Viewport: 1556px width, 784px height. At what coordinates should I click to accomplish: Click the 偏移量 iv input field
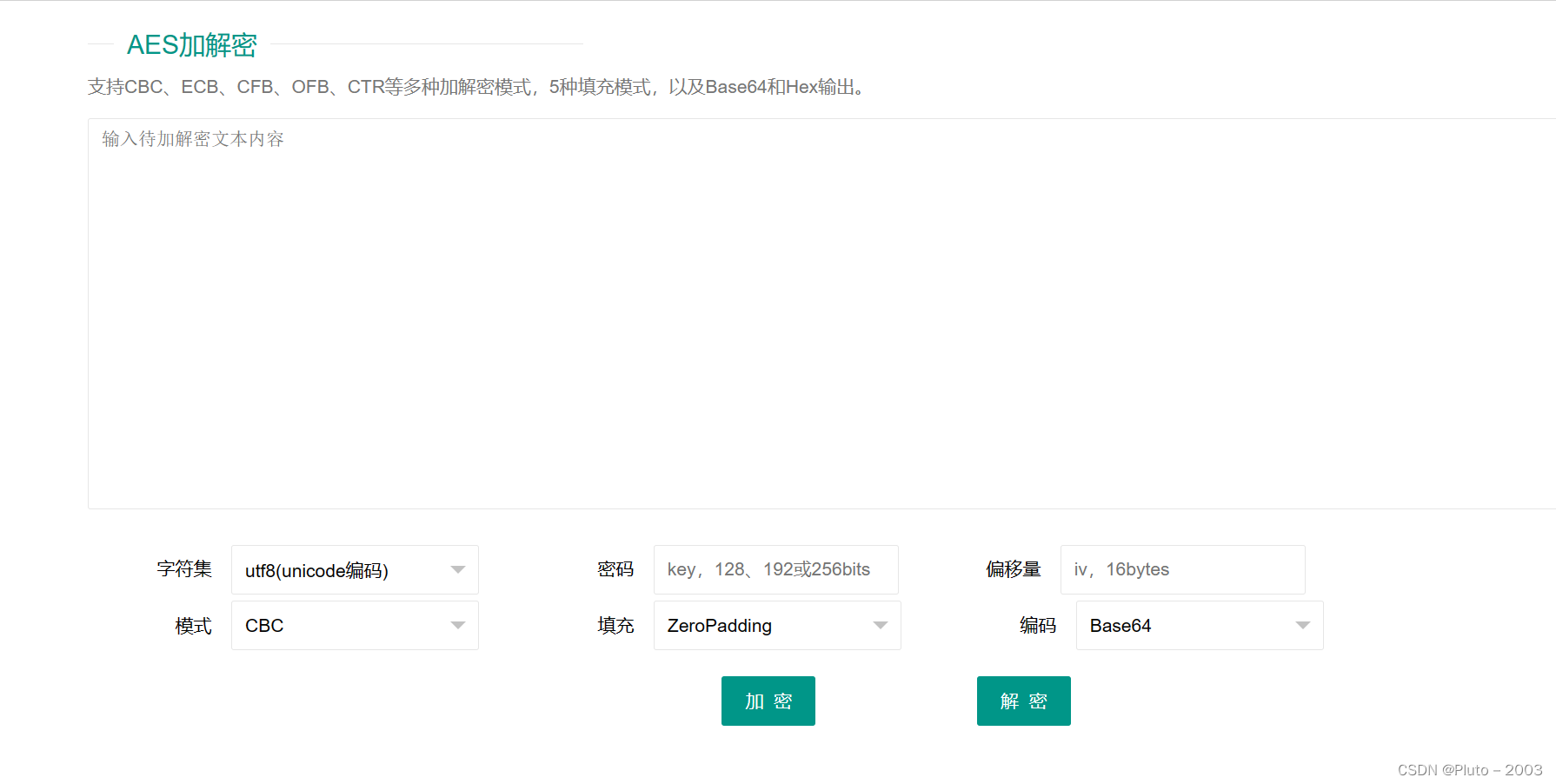pos(1182,569)
